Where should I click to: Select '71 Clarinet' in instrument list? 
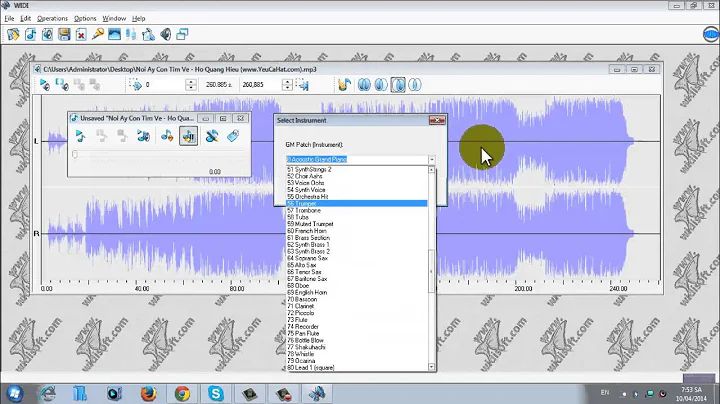(357, 306)
